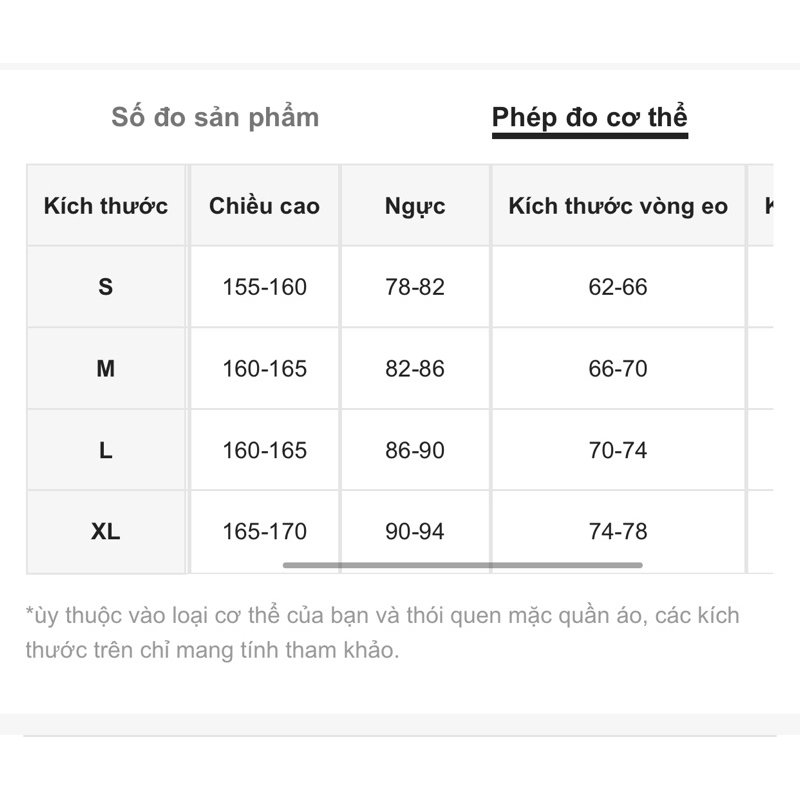Click the horizontal table scrollbar
The image size is (800, 800).
(462, 565)
